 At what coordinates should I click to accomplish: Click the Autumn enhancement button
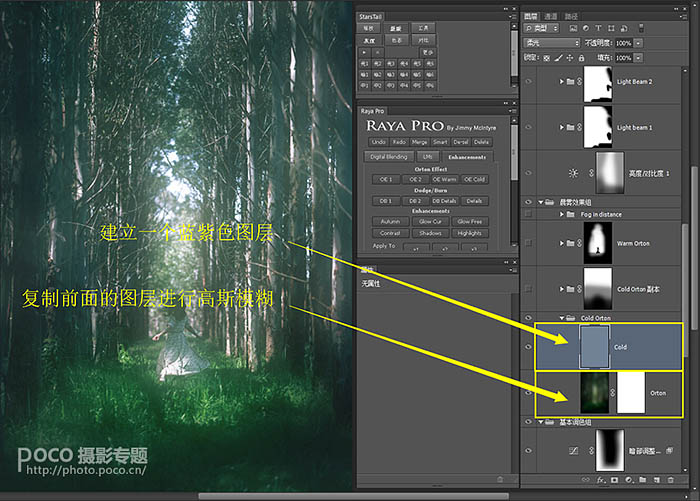[390, 221]
